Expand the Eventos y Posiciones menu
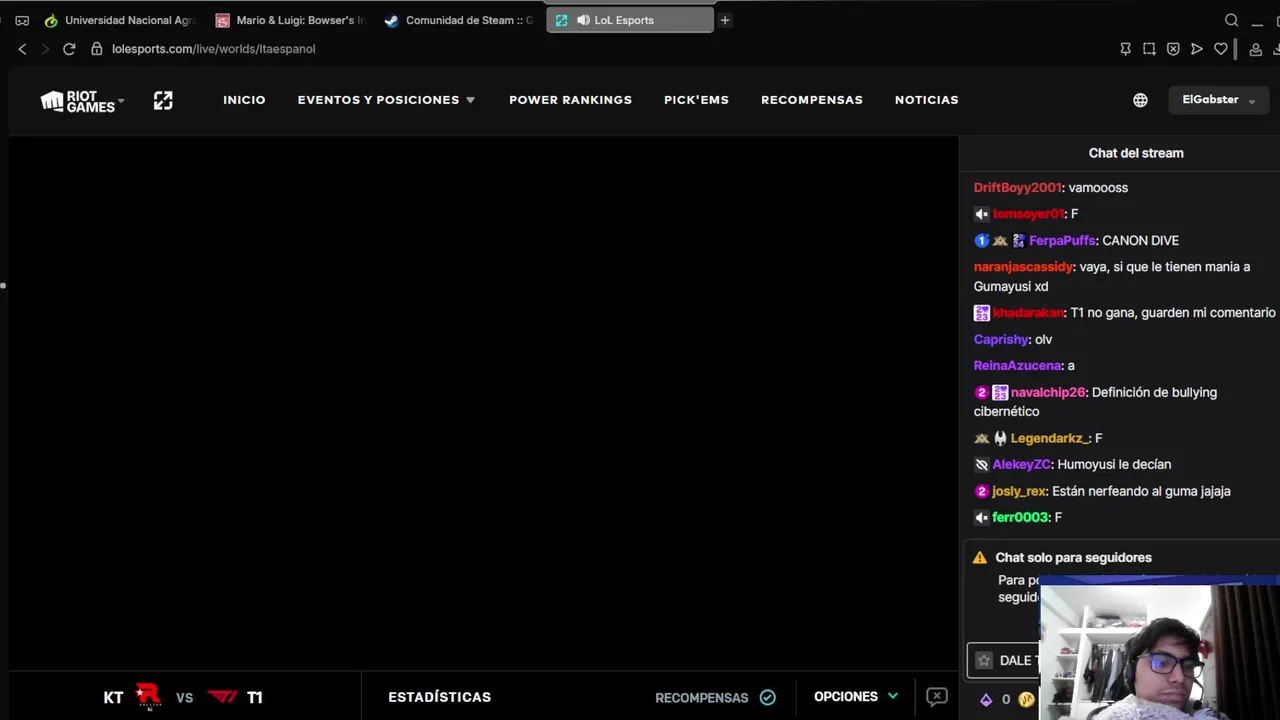The height and width of the screenshot is (720, 1280). [x=386, y=100]
